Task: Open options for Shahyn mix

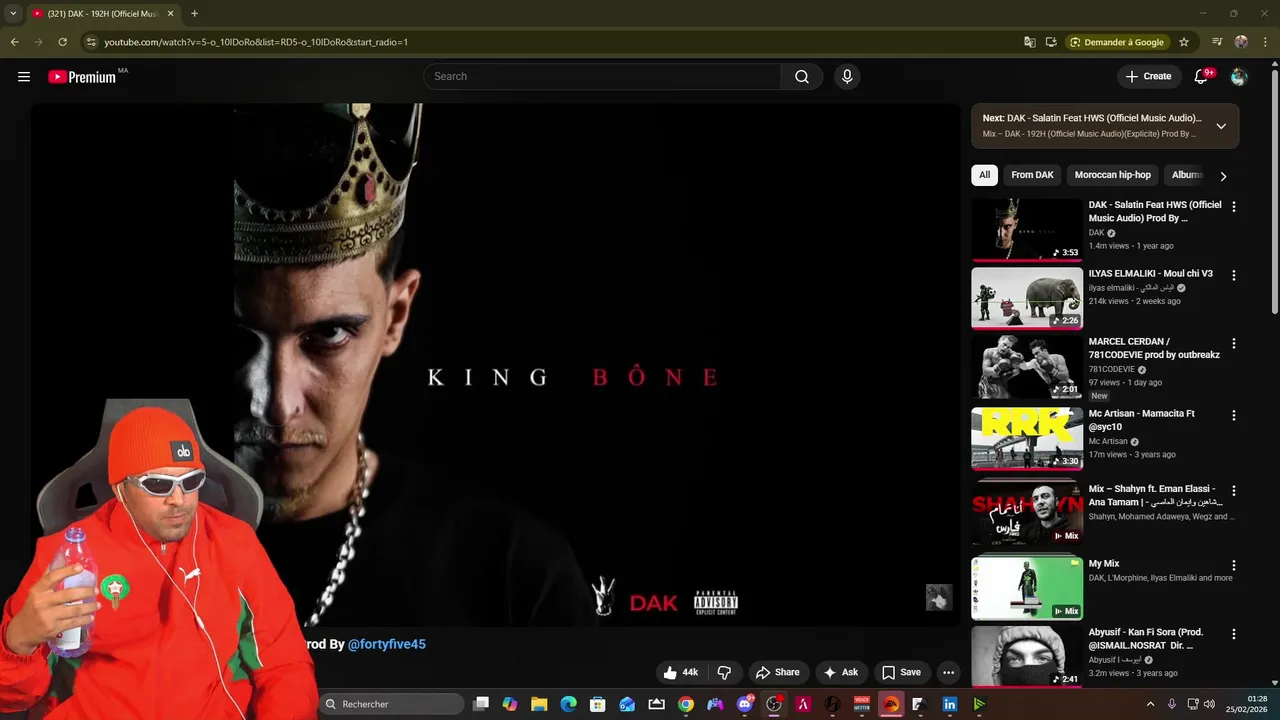Action: [x=1233, y=491]
